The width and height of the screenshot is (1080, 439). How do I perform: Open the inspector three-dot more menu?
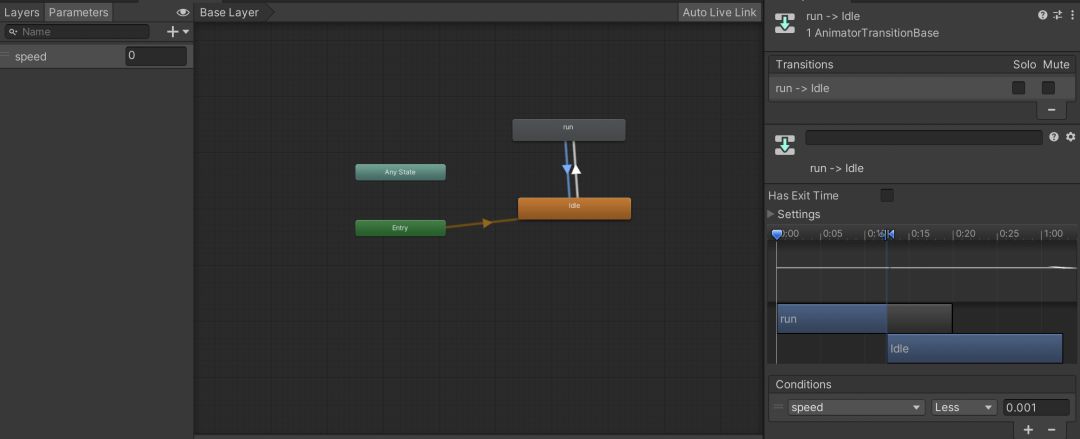click(x=1072, y=15)
